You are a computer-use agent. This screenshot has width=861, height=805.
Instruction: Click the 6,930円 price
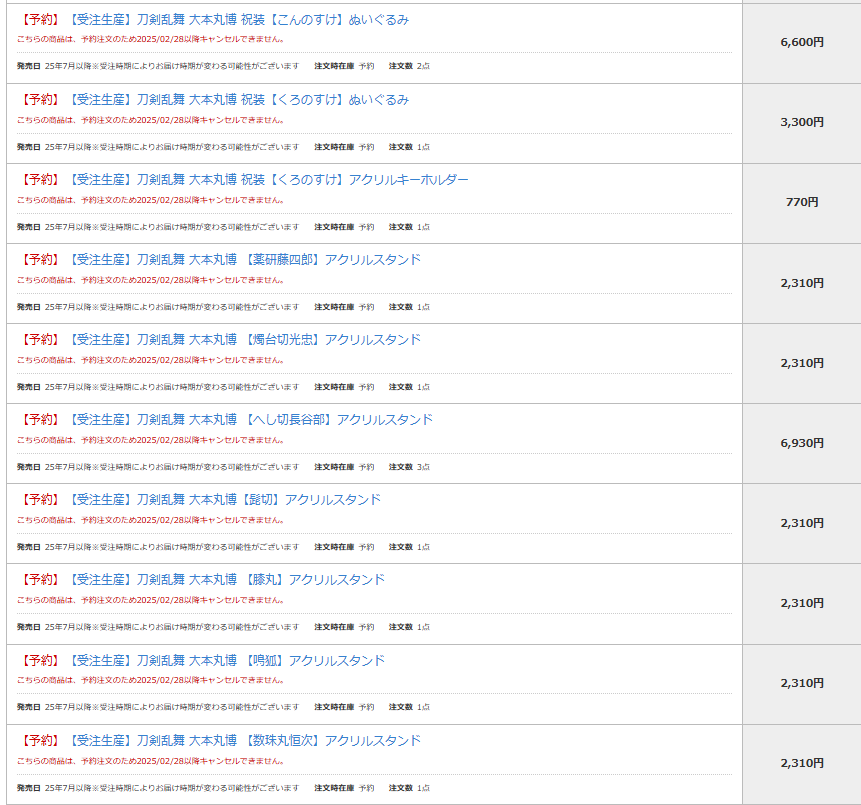[x=802, y=443]
